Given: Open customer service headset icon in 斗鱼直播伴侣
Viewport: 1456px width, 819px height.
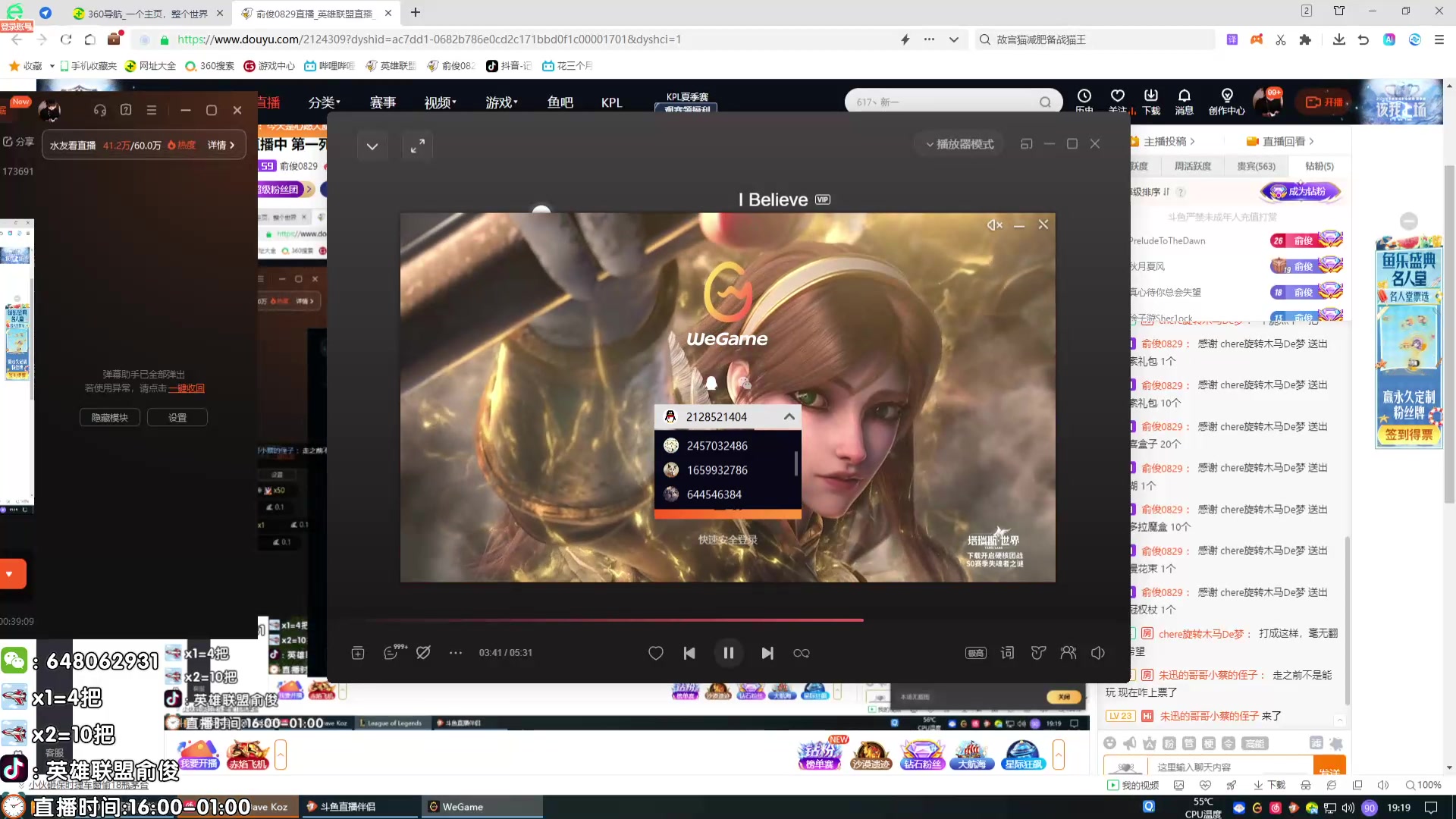Looking at the screenshot, I should point(100,110).
